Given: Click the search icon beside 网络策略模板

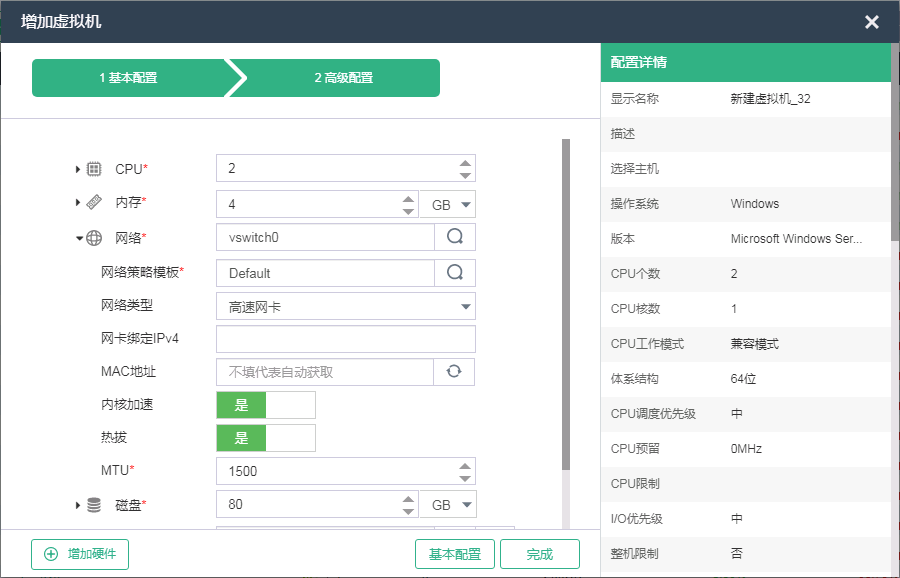Looking at the screenshot, I should pyautogui.click(x=455, y=272).
